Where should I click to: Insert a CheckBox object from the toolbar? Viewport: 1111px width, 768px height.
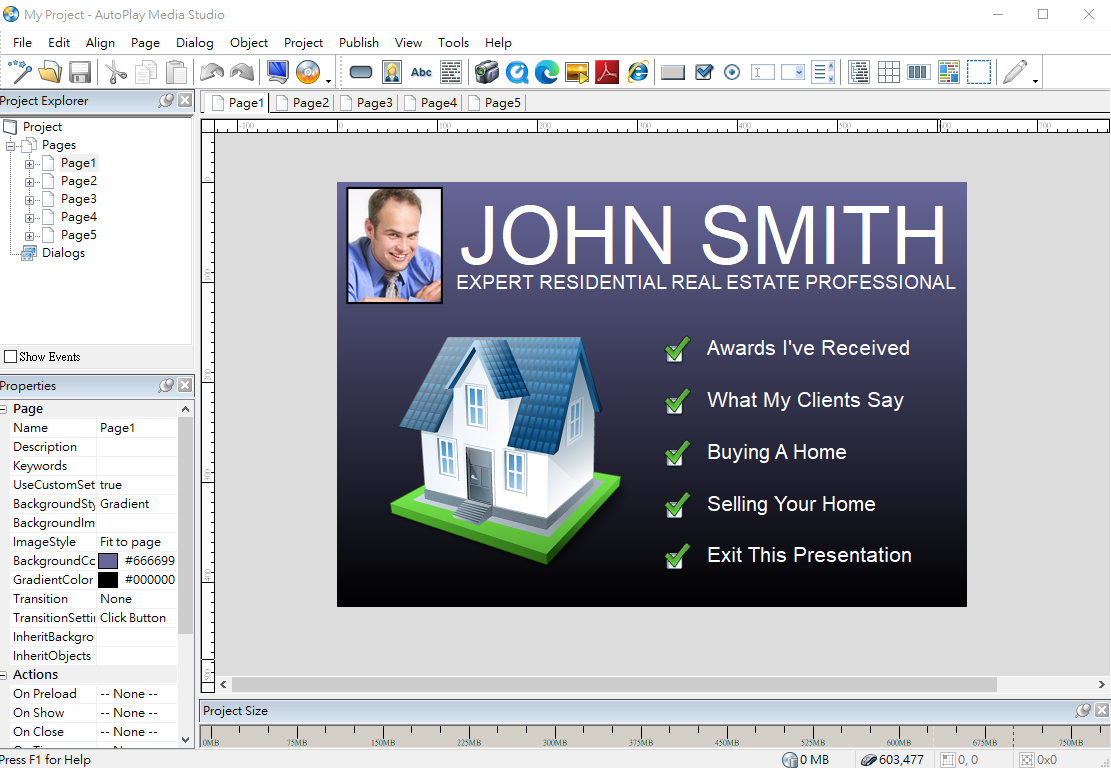coord(704,72)
